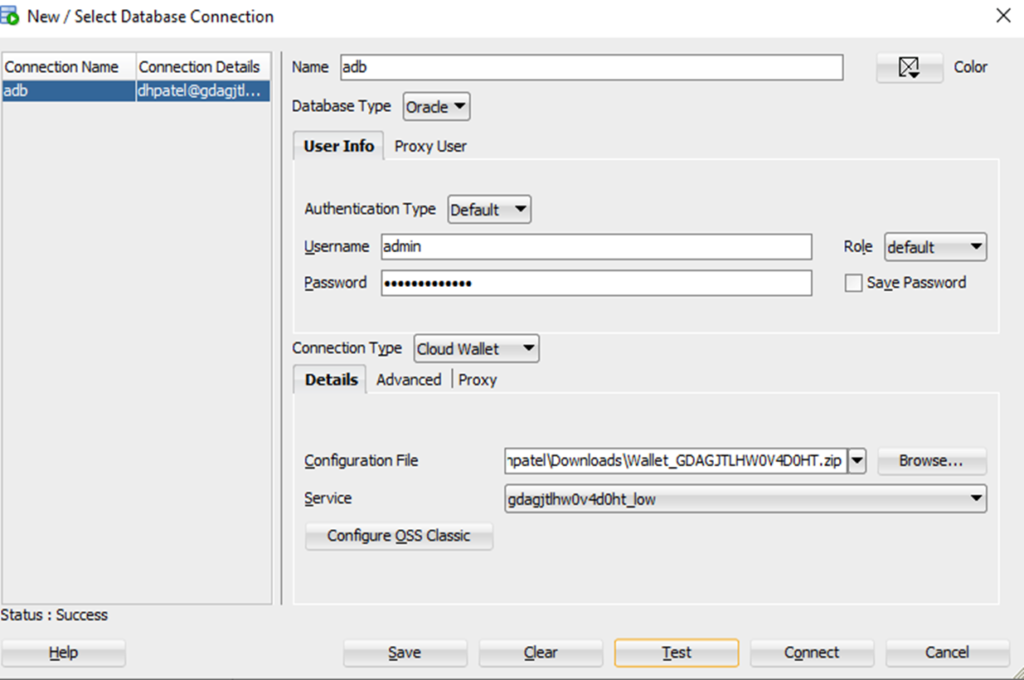The image size is (1024, 680).
Task: Click the Browse button for Configuration File
Action: pyautogui.click(x=931, y=461)
